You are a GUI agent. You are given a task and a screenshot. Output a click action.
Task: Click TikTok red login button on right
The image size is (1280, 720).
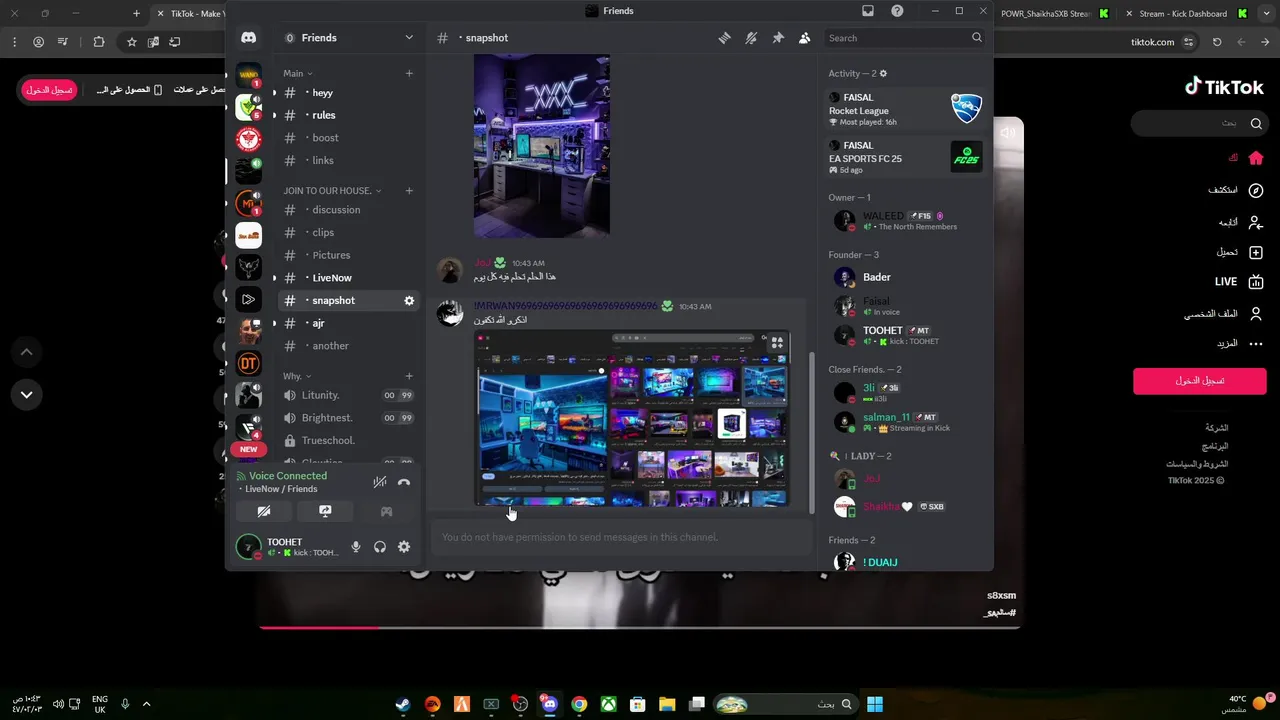pos(1199,381)
